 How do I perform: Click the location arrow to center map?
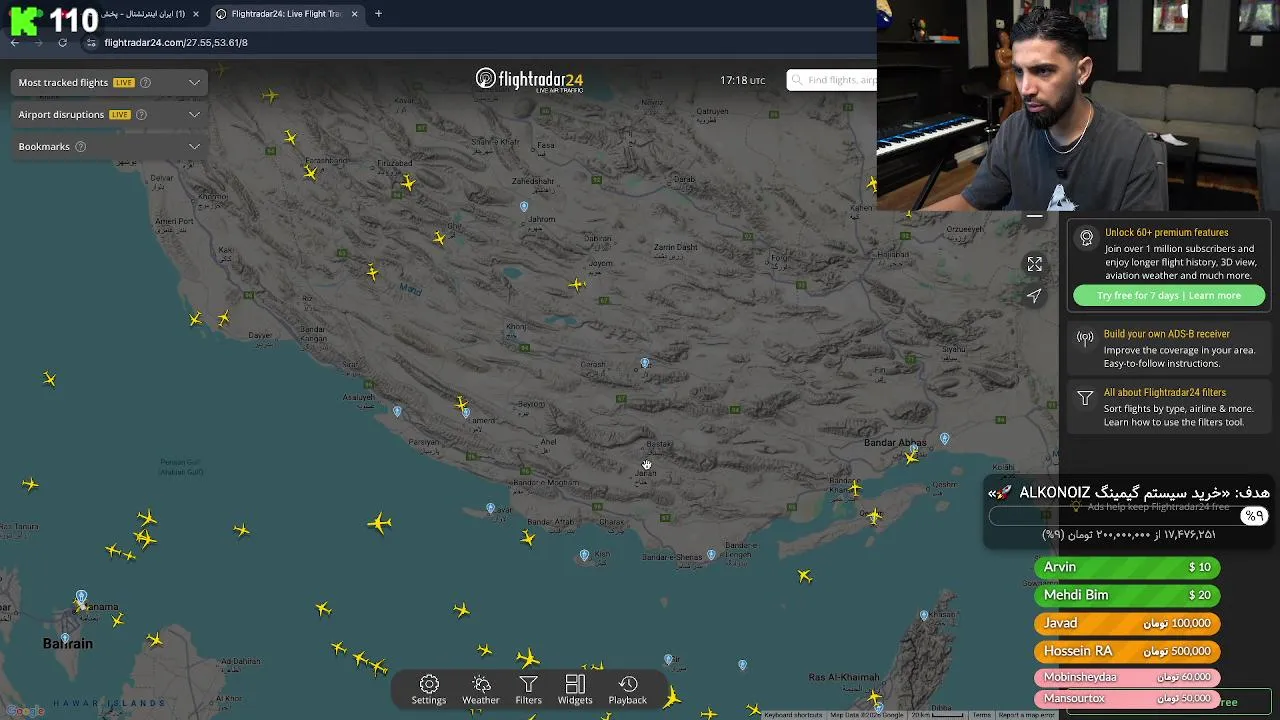[1035, 296]
